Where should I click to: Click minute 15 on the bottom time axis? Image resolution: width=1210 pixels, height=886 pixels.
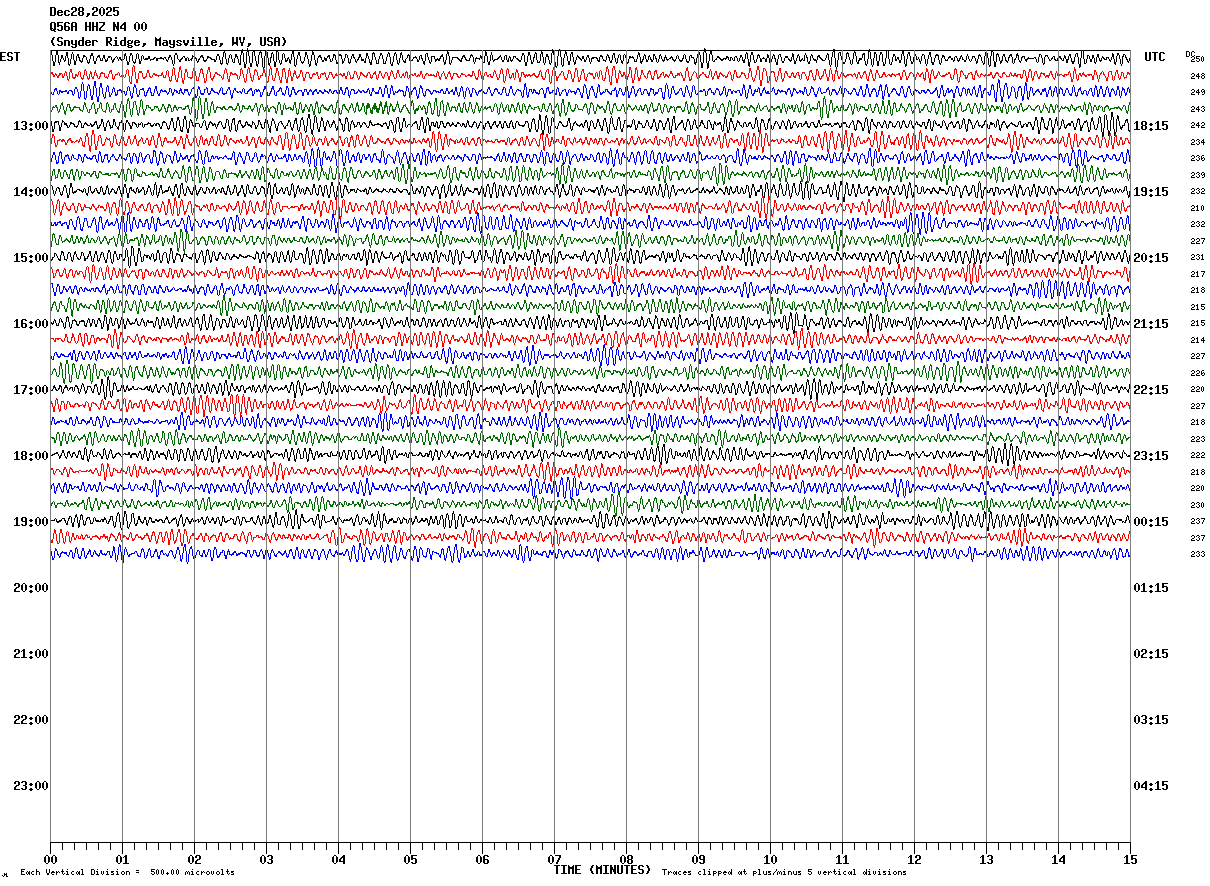1128,860
